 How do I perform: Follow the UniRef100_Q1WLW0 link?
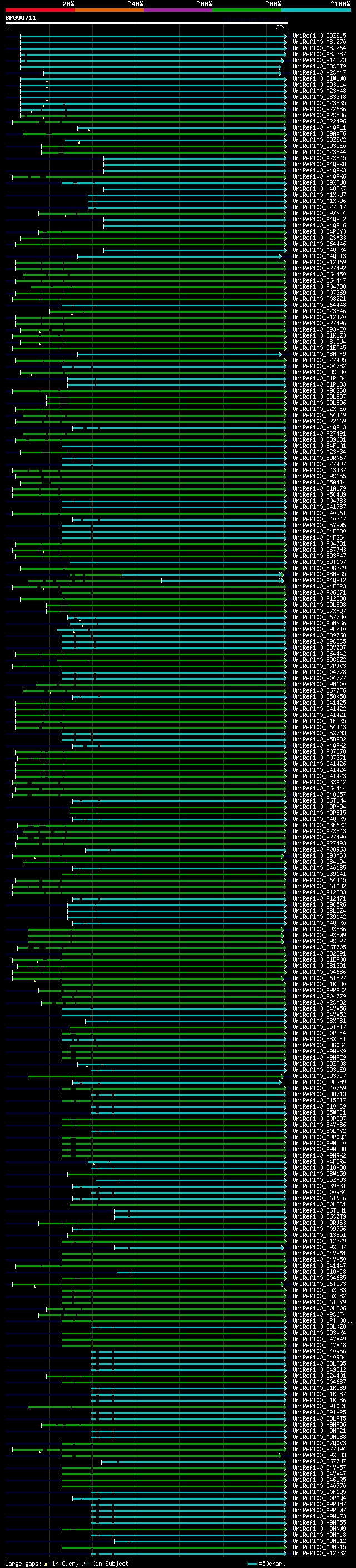click(319, 78)
